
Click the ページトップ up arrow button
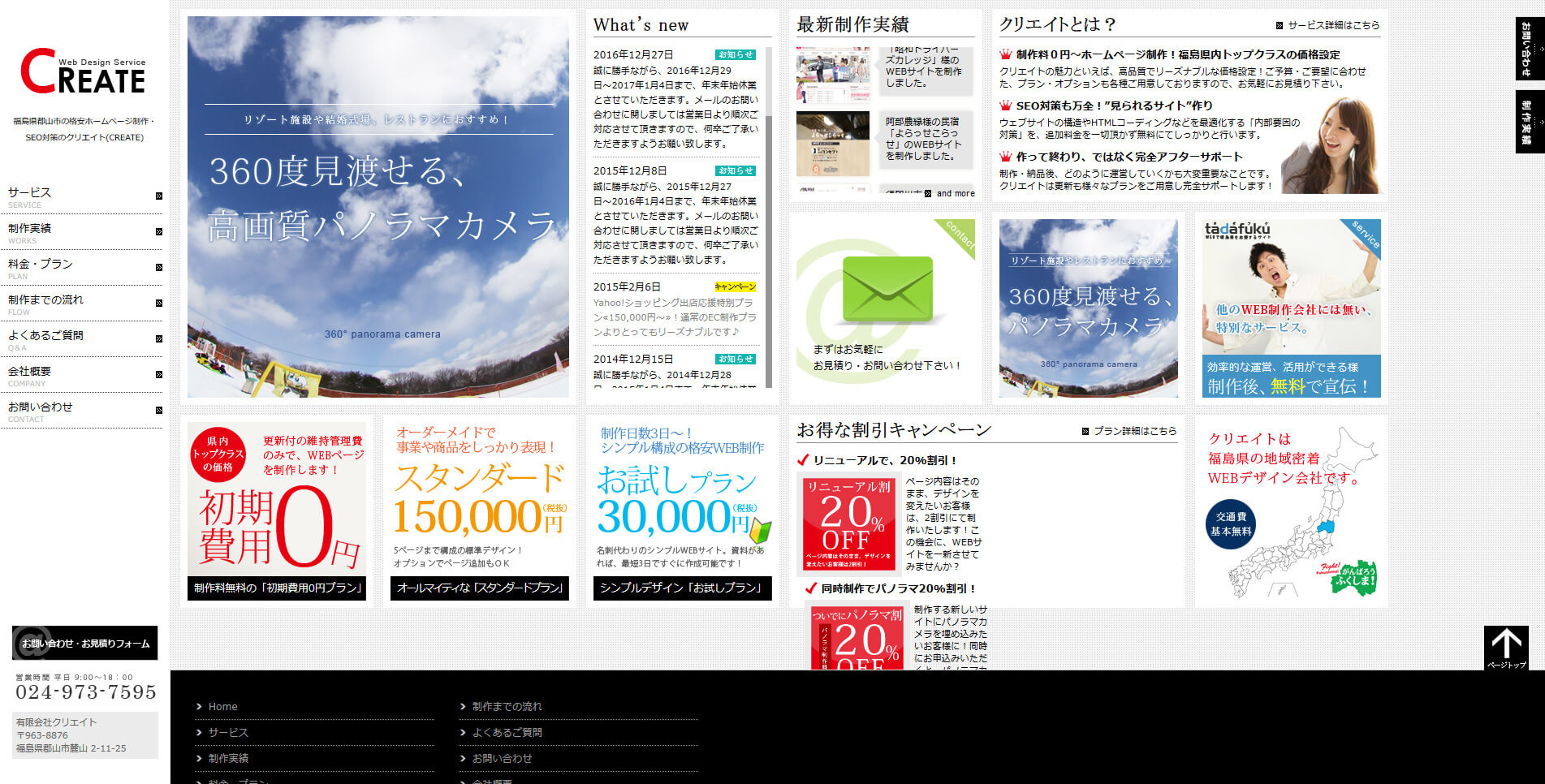(x=1506, y=648)
